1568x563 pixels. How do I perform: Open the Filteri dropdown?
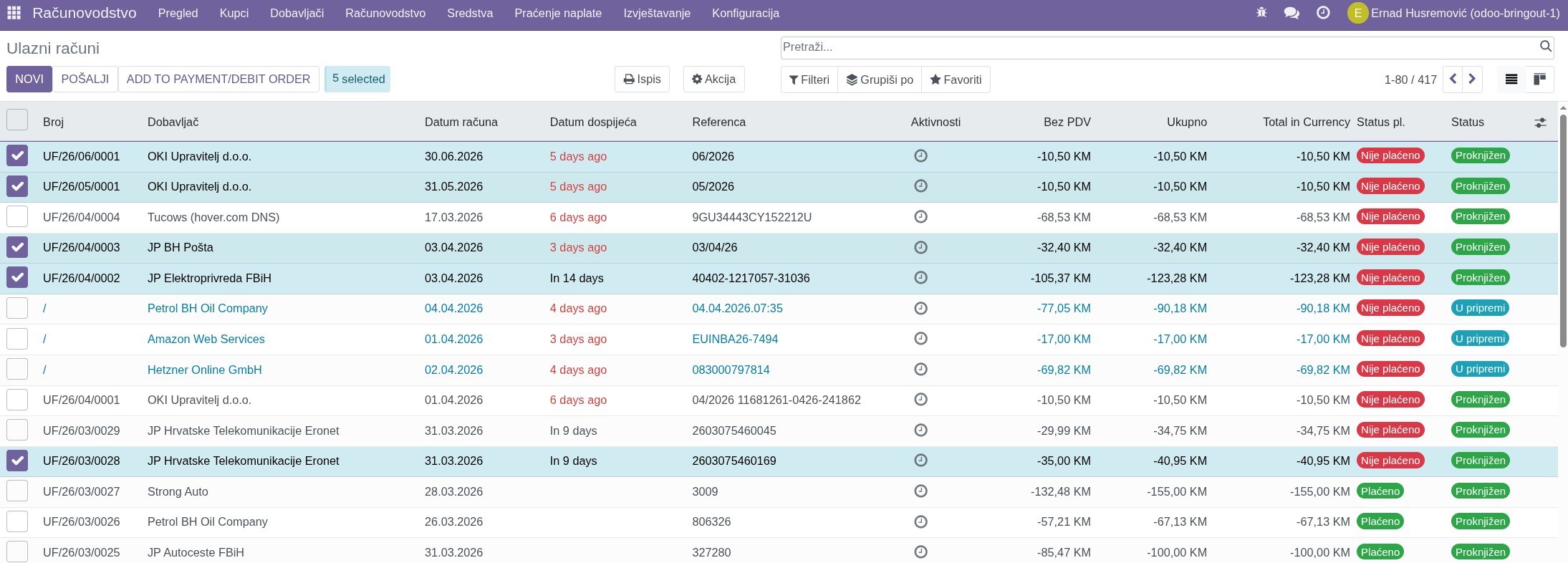pyautogui.click(x=809, y=80)
